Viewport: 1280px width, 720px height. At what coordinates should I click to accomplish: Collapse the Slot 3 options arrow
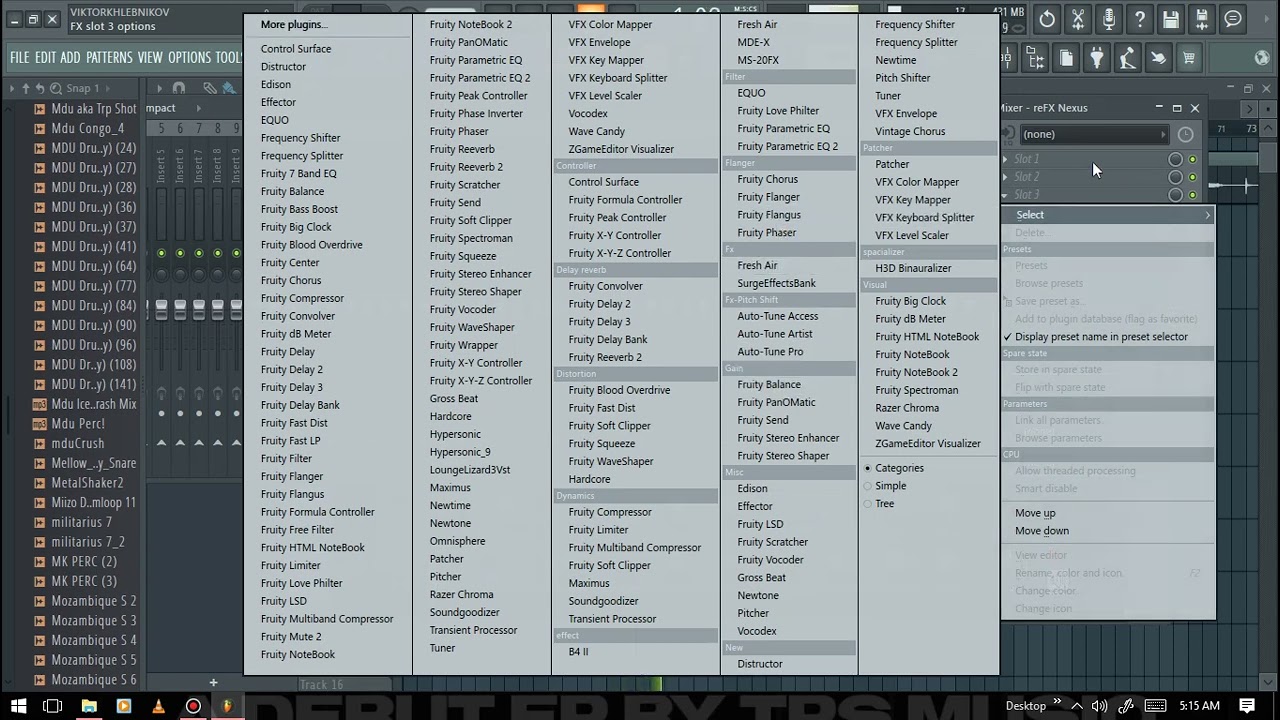[x=1005, y=195]
